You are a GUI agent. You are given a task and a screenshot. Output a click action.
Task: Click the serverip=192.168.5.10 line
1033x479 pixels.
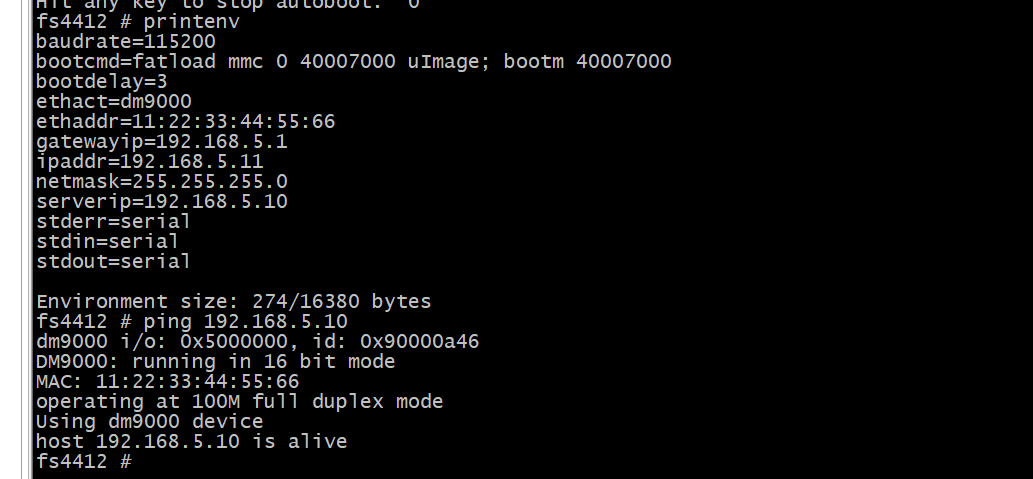(162, 201)
